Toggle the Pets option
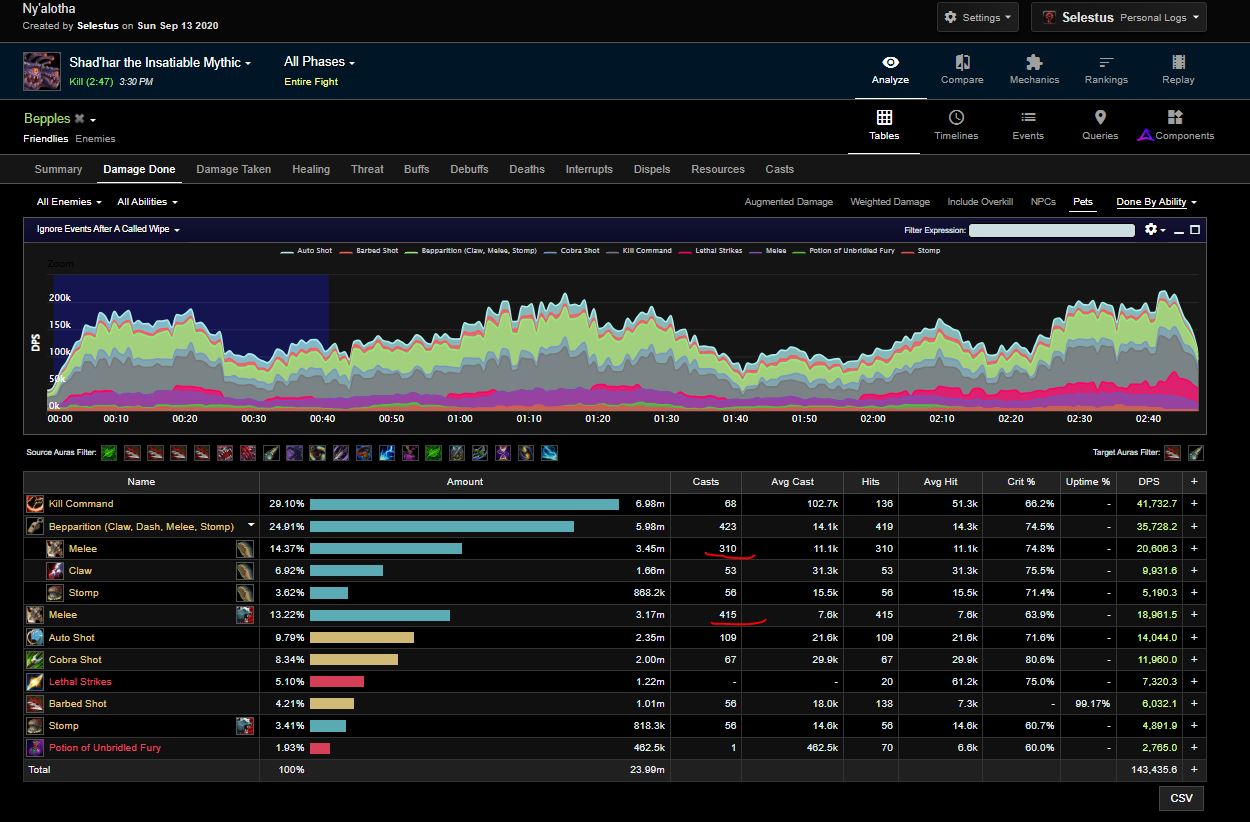The height and width of the screenshot is (822, 1250). click(x=1082, y=202)
